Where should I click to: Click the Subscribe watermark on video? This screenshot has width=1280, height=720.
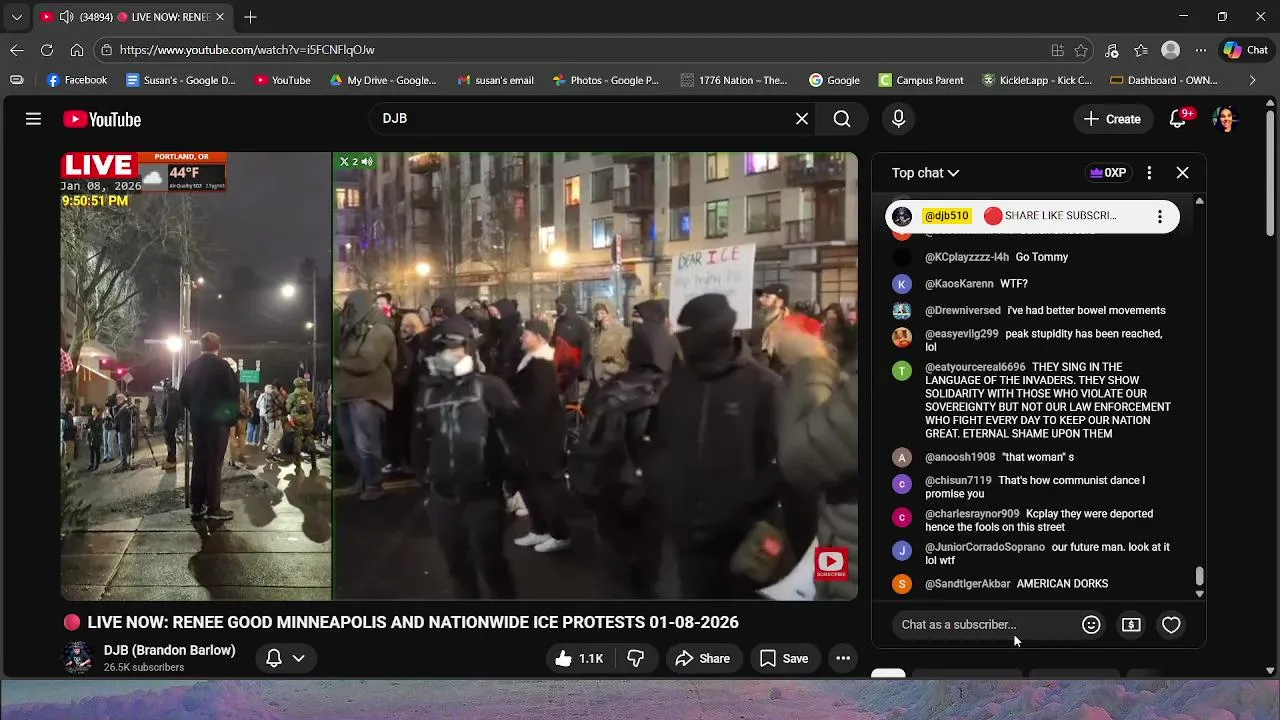click(831, 563)
